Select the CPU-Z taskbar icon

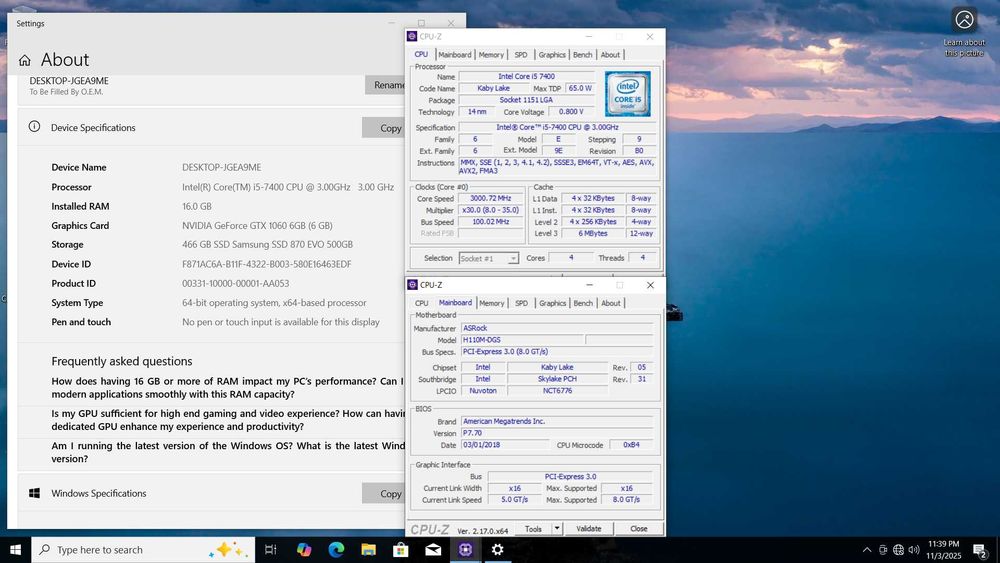tap(466, 550)
